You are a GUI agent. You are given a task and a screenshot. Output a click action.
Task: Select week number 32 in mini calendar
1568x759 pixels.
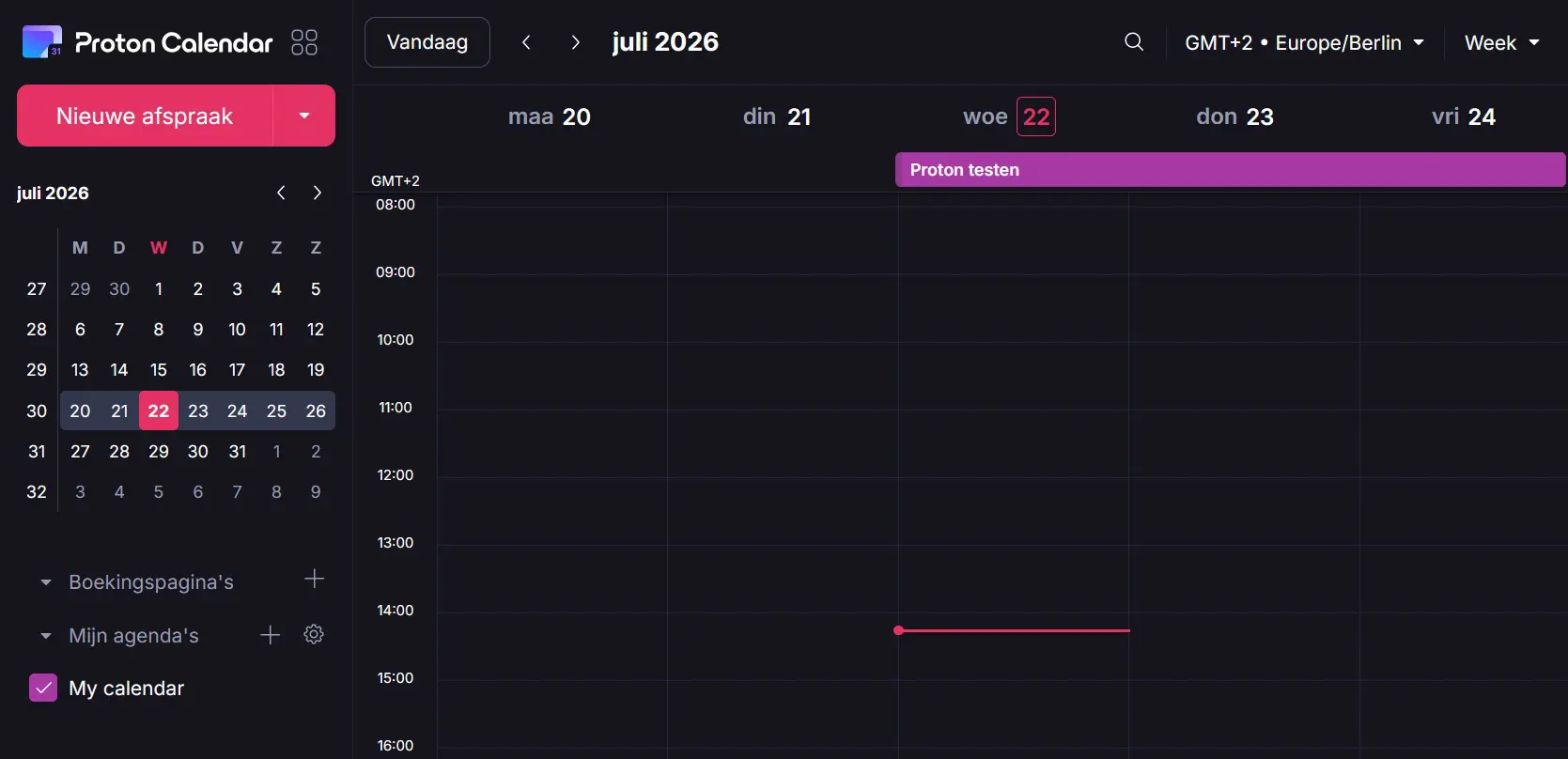point(37,492)
